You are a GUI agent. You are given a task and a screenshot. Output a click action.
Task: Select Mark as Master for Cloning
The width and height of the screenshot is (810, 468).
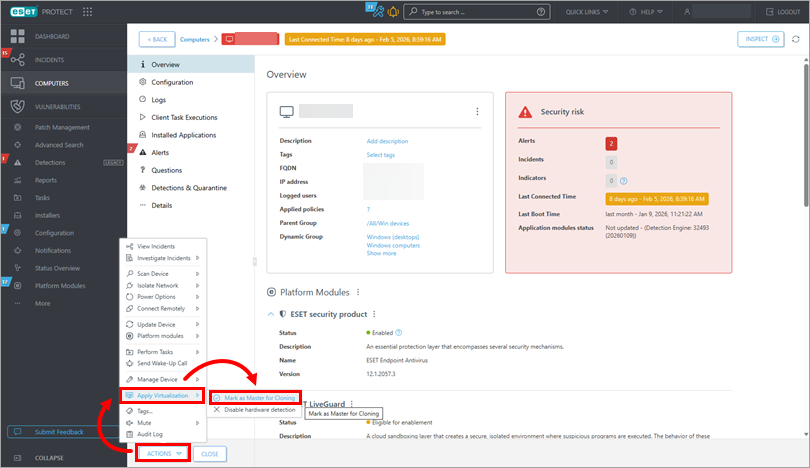[259, 397]
